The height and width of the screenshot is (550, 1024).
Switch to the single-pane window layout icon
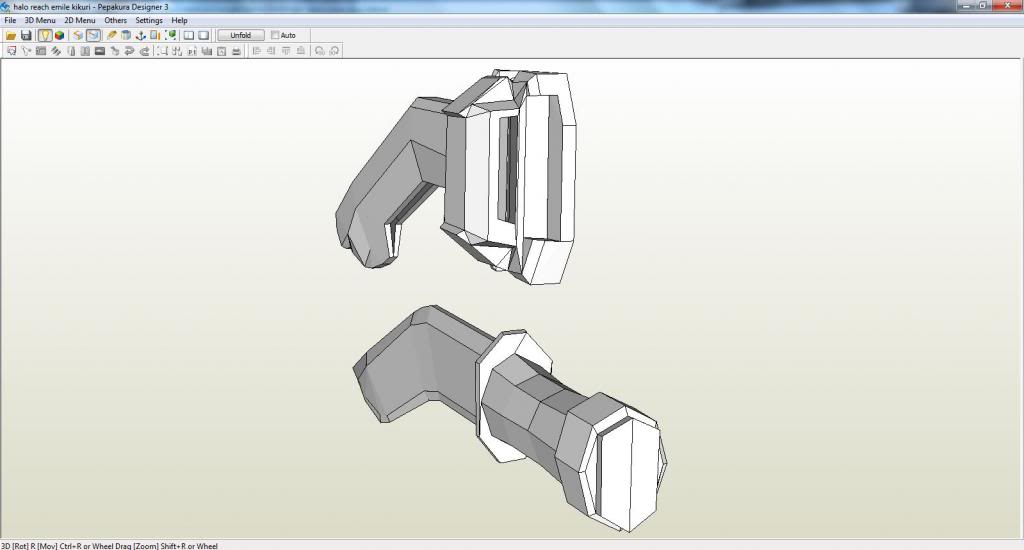204,35
